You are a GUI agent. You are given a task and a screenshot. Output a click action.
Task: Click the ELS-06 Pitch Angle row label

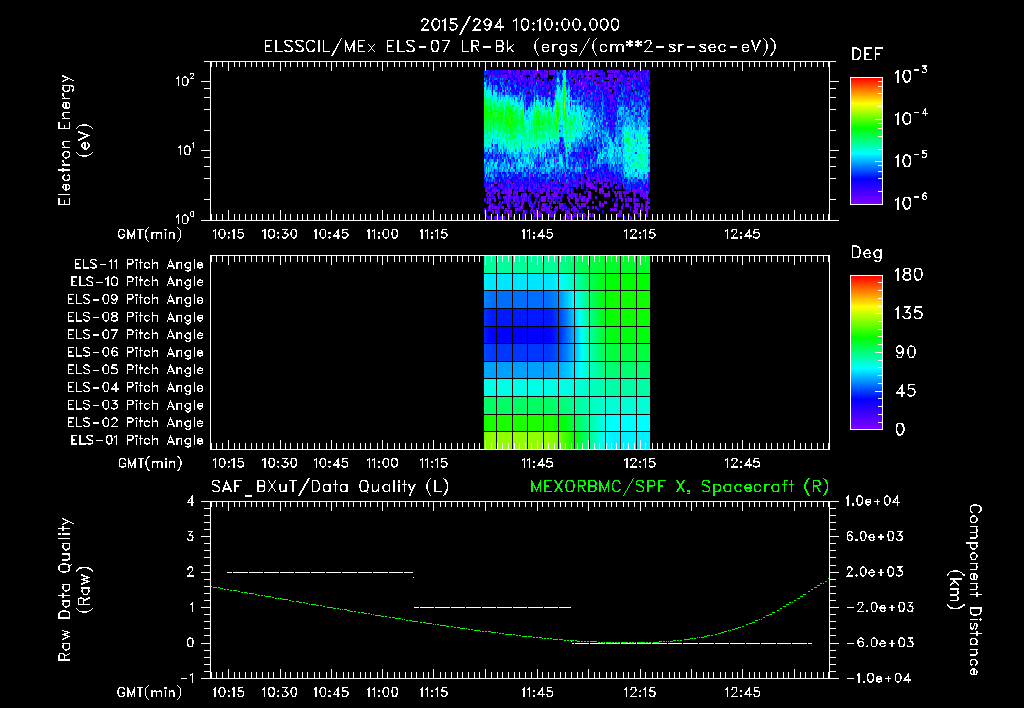tap(135, 353)
